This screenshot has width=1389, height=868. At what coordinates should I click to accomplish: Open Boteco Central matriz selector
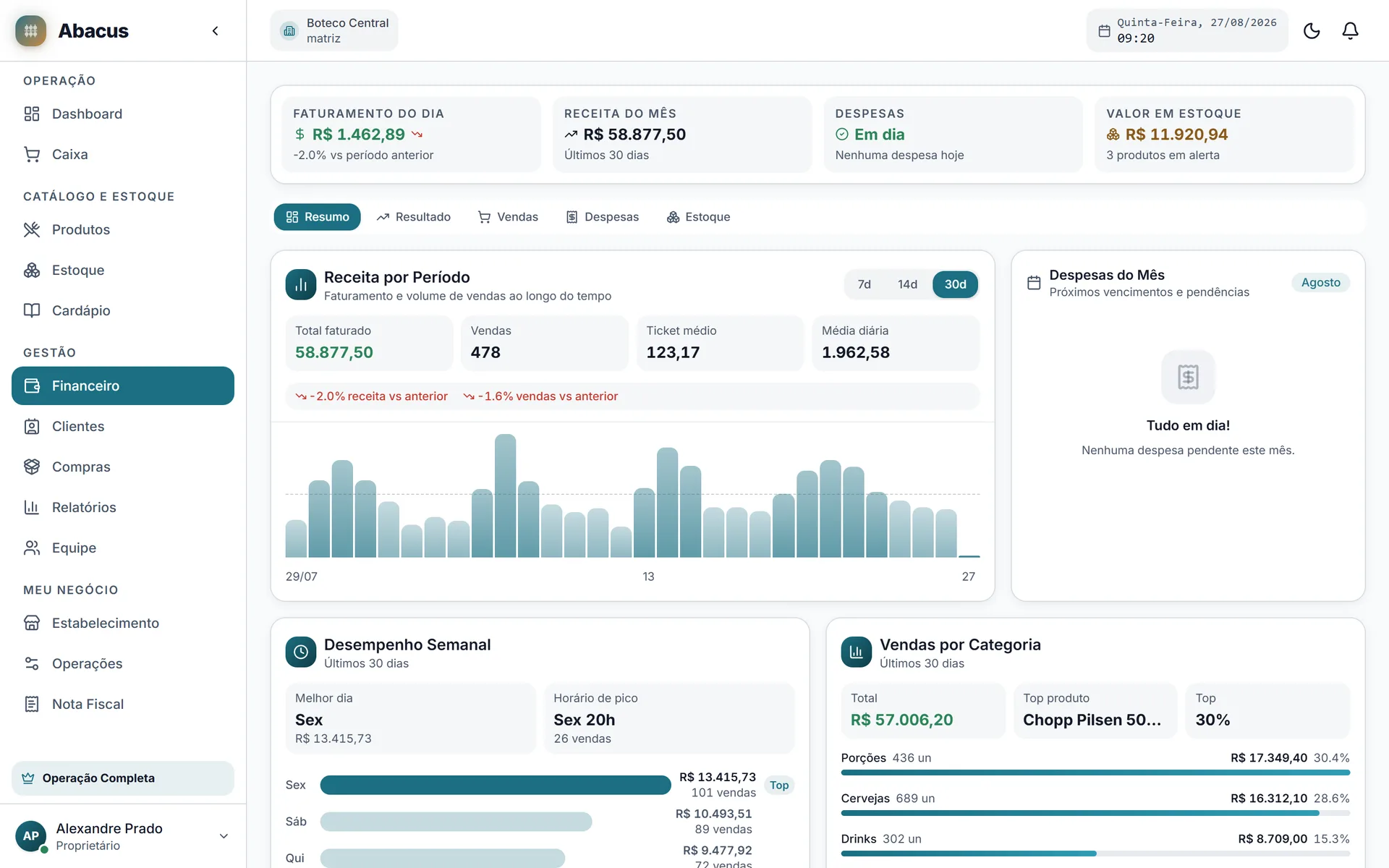coord(334,30)
